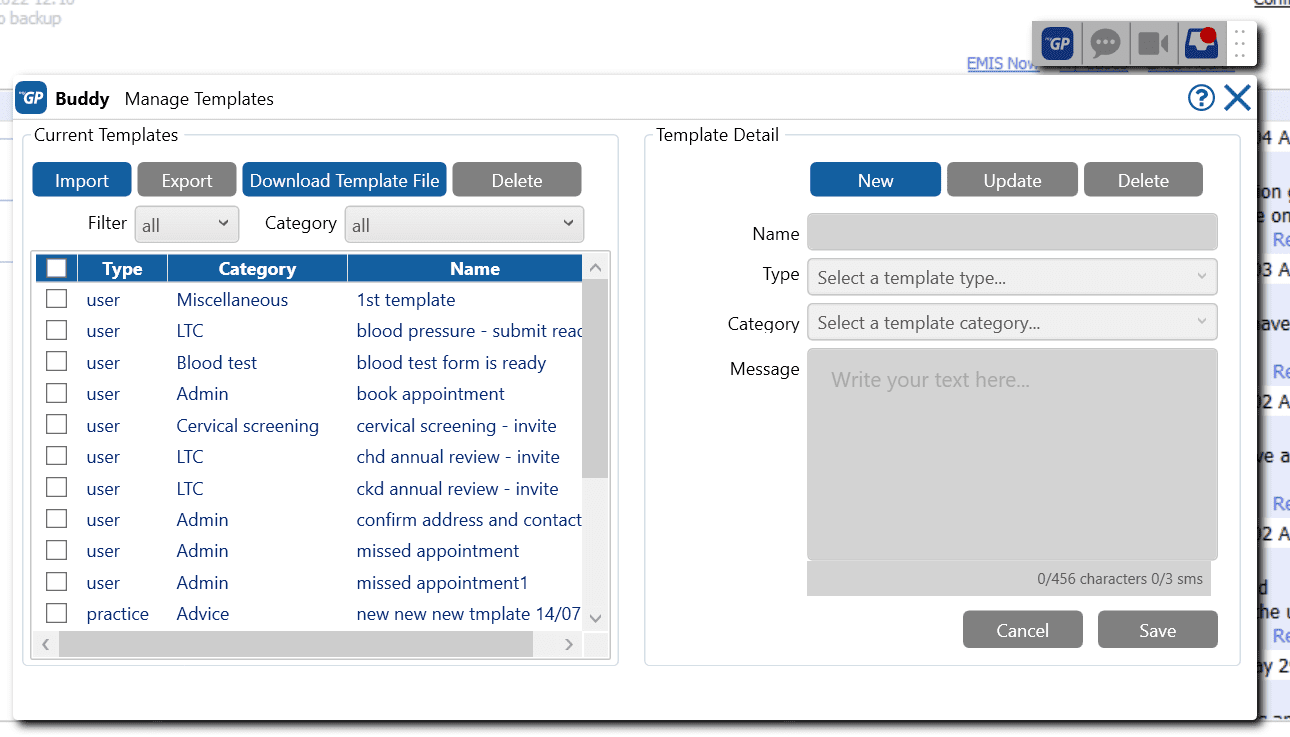Open the Category filter dropdown above table
Viewport: 1290px width, 737px height.
click(464, 224)
